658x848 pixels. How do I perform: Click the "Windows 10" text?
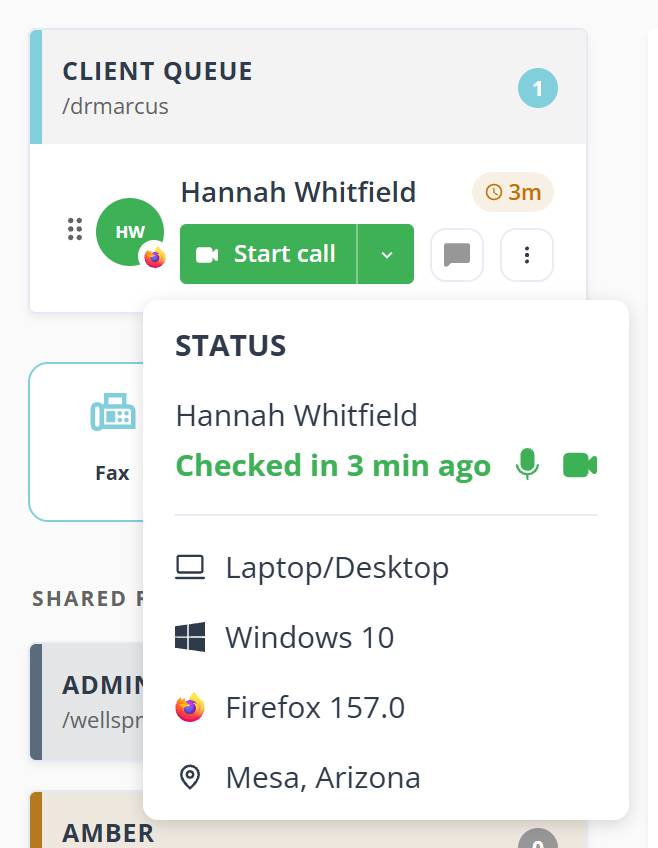pos(310,637)
